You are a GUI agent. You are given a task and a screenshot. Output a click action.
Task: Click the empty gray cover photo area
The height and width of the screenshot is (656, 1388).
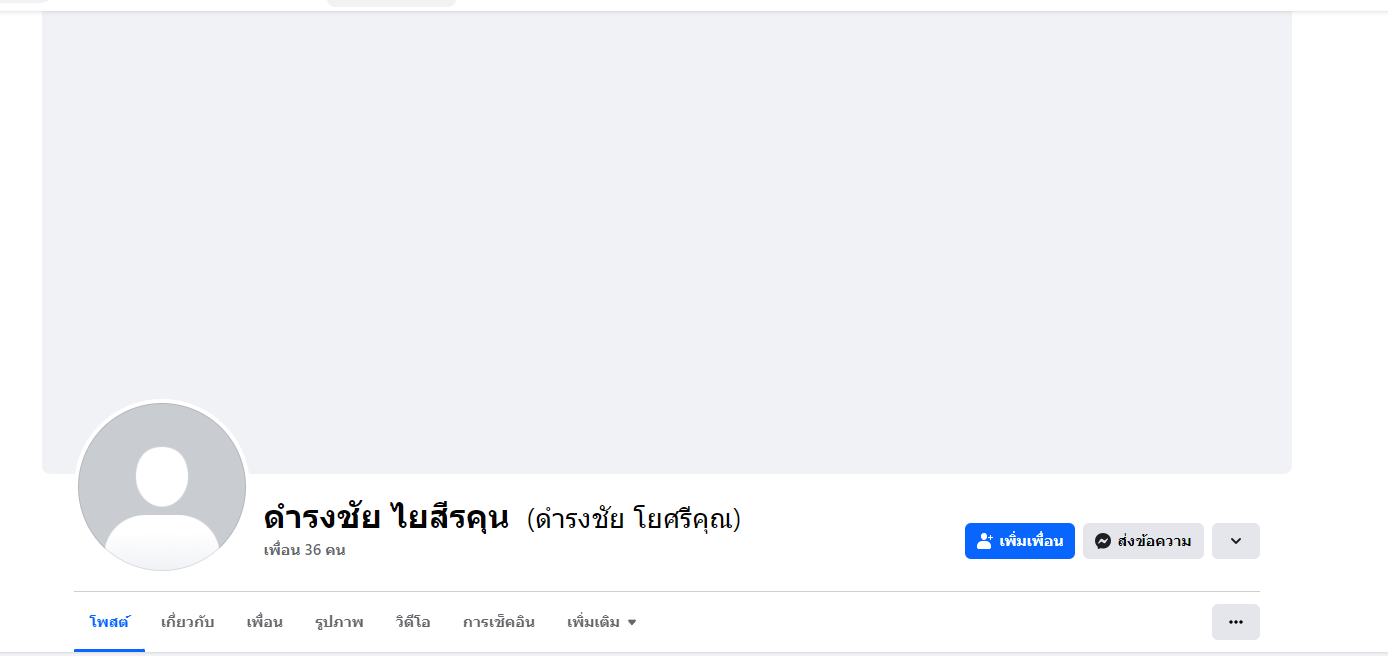tap(666, 240)
